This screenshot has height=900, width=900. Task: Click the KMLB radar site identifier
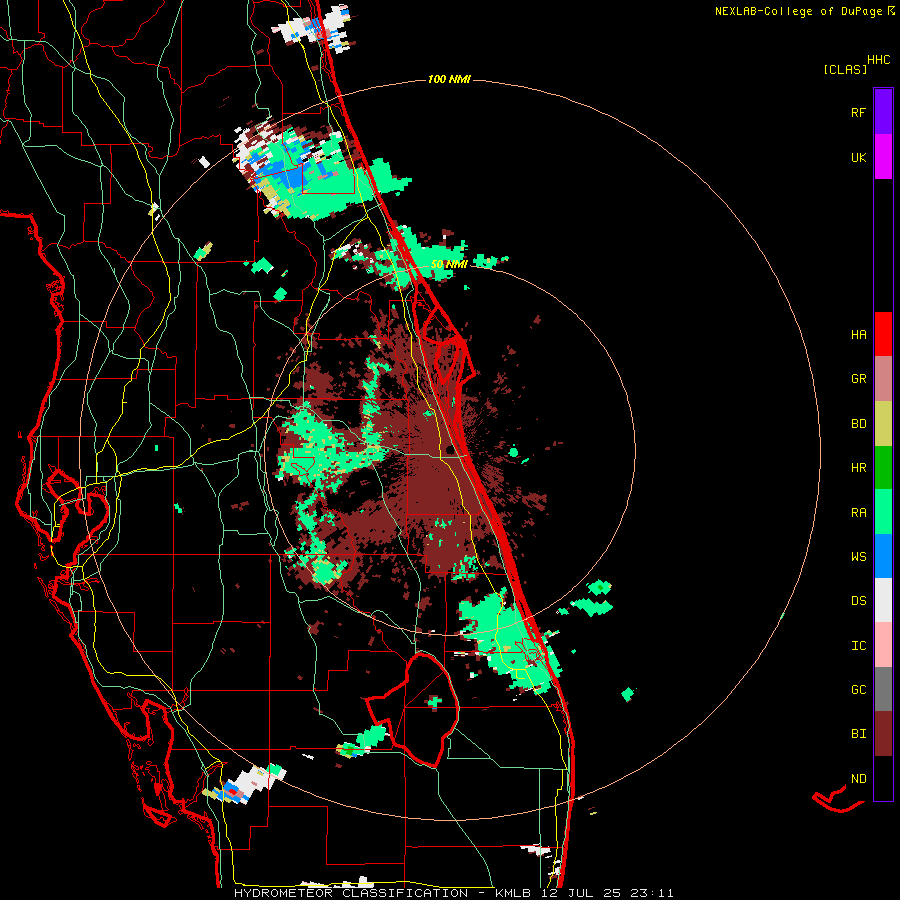(512, 893)
